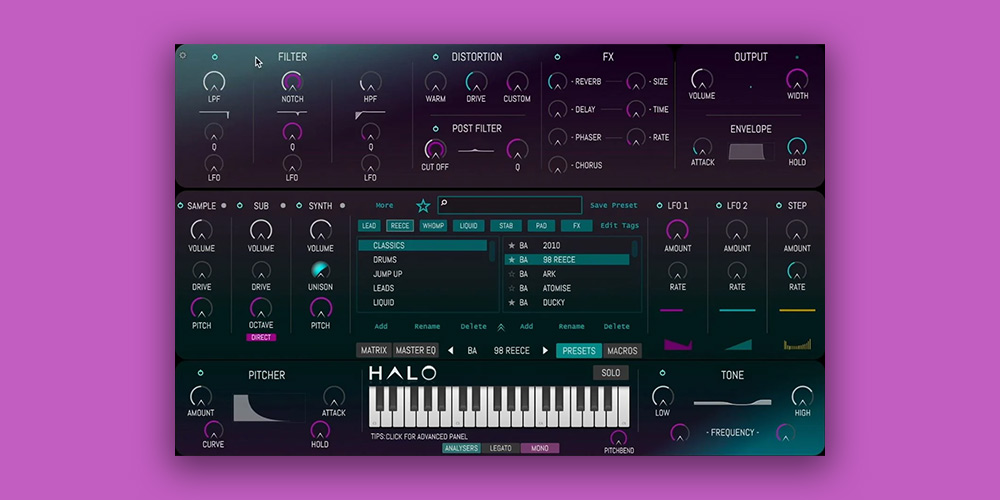Go to previous preset with left arrow
This screenshot has width=1000, height=500.
pyautogui.click(x=450, y=351)
